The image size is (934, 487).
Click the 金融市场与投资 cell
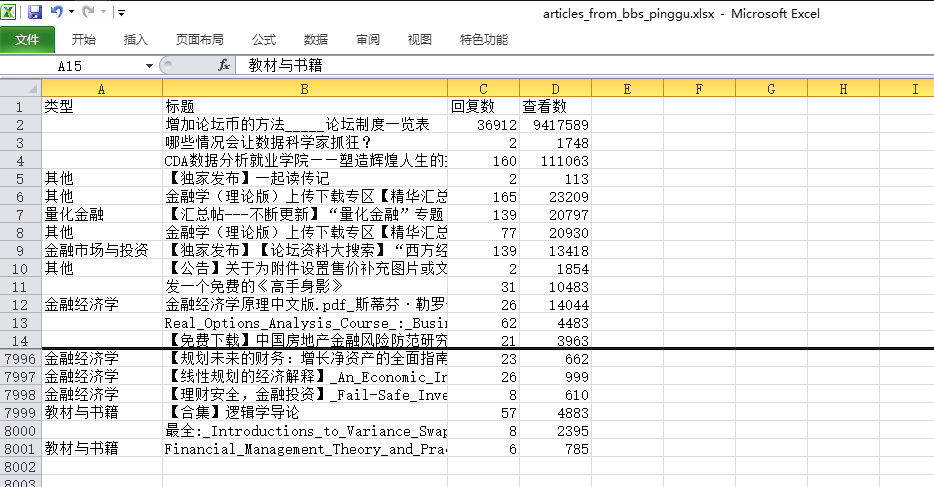pos(102,250)
